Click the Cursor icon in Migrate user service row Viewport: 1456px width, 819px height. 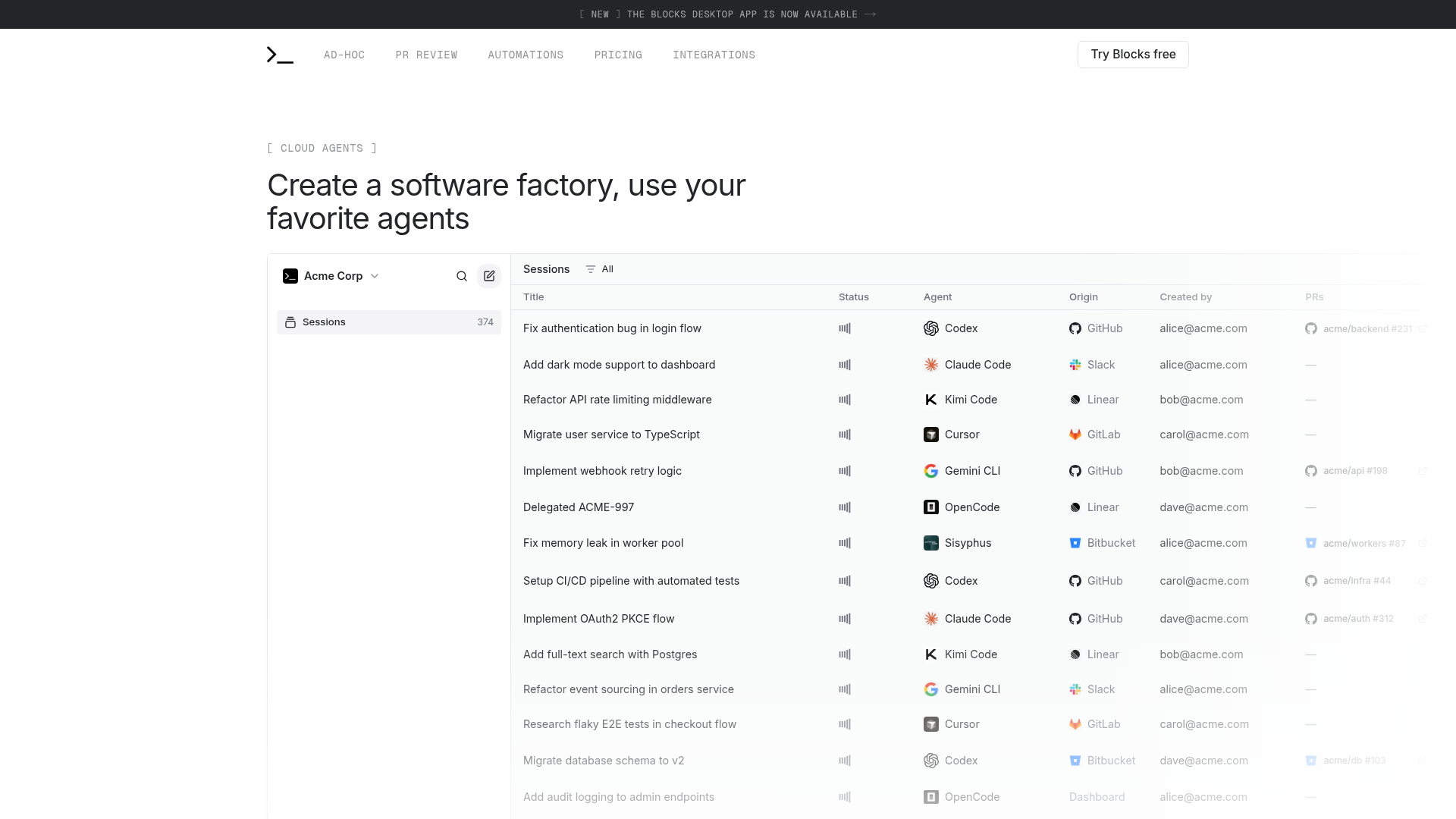point(931,435)
